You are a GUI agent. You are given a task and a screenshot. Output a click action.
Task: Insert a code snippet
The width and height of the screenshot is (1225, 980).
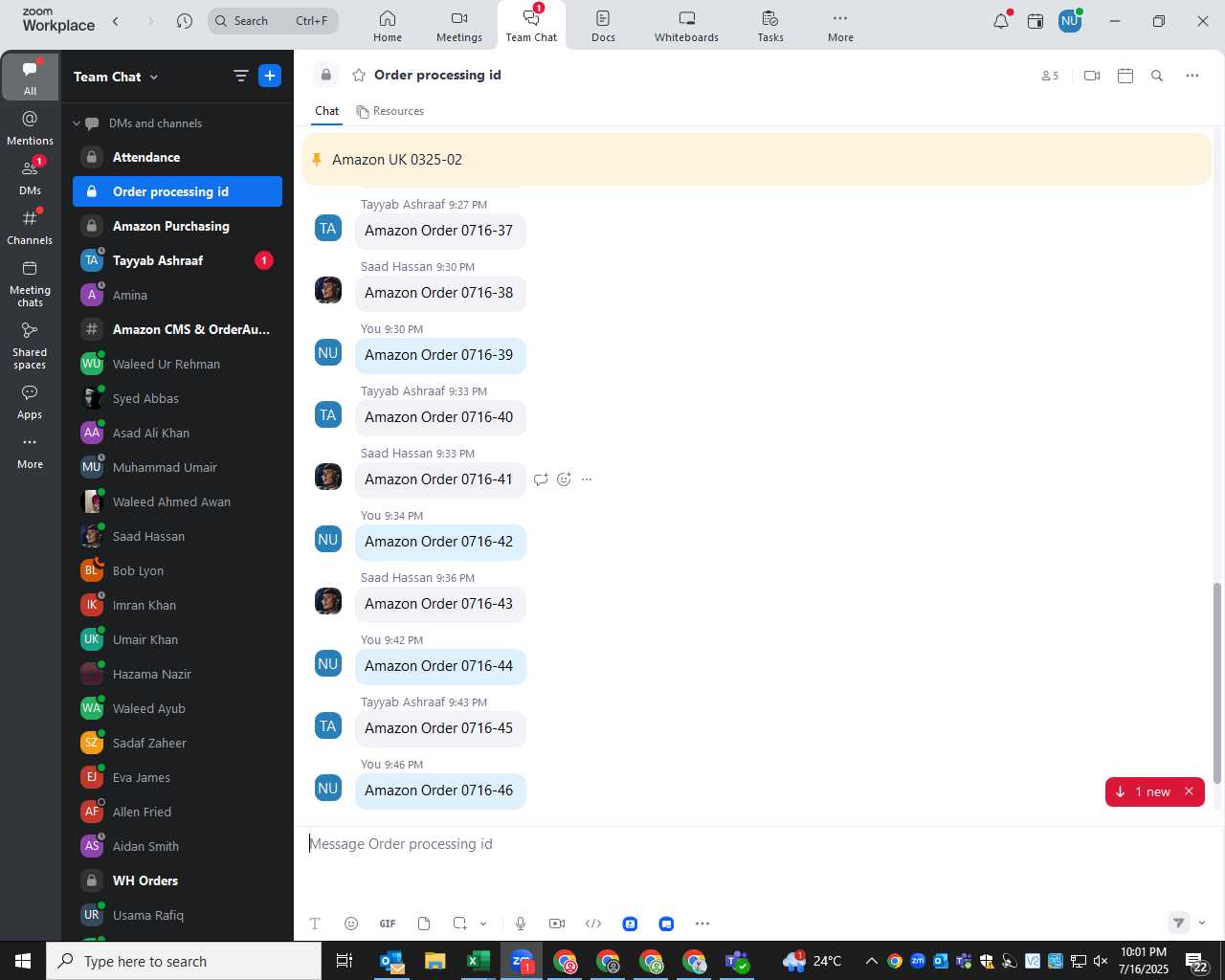[x=593, y=924]
